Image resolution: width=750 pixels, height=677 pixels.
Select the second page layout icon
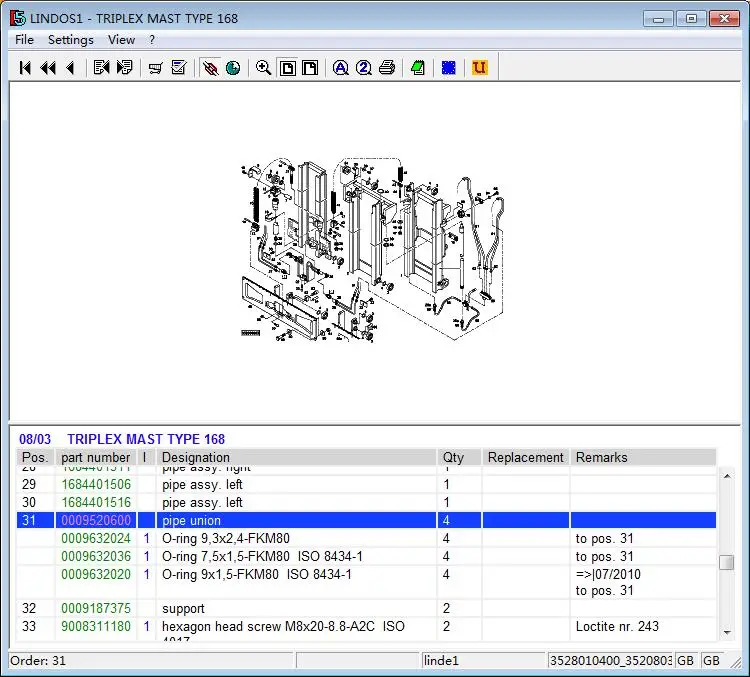click(x=310, y=68)
